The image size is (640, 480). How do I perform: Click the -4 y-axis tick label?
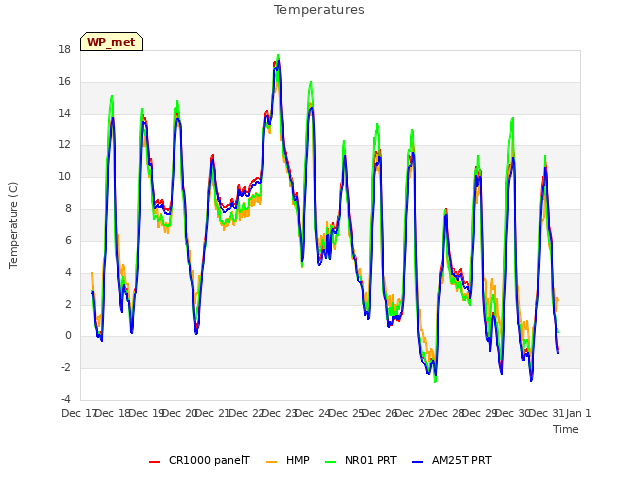click(66, 399)
